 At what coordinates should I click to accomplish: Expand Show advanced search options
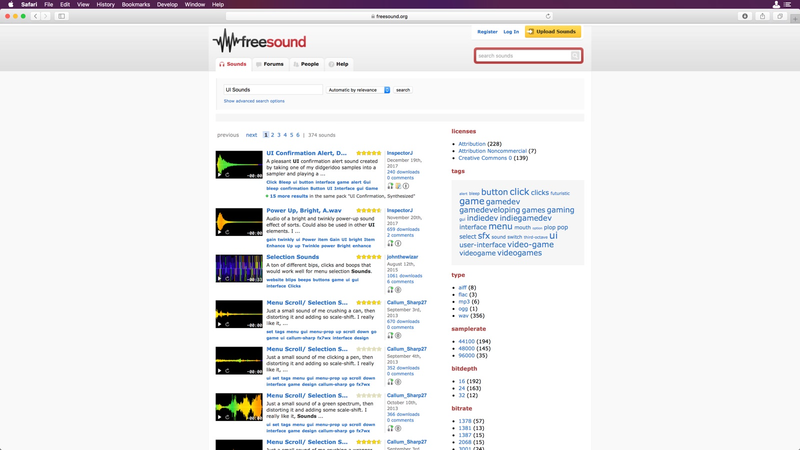(x=254, y=101)
